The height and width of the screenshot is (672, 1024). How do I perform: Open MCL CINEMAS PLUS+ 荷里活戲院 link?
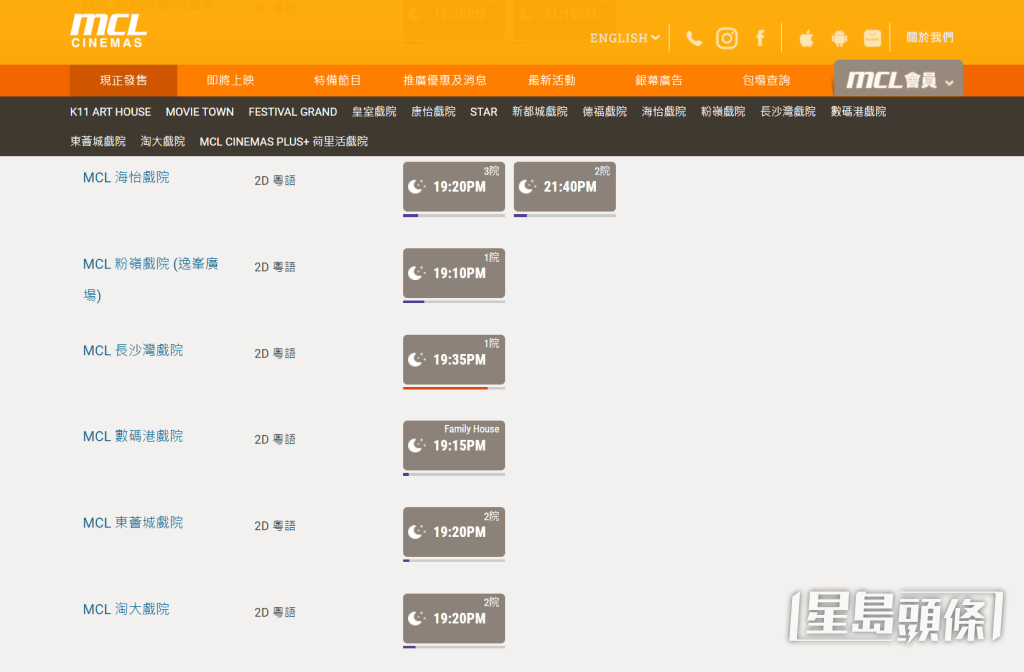pos(283,141)
